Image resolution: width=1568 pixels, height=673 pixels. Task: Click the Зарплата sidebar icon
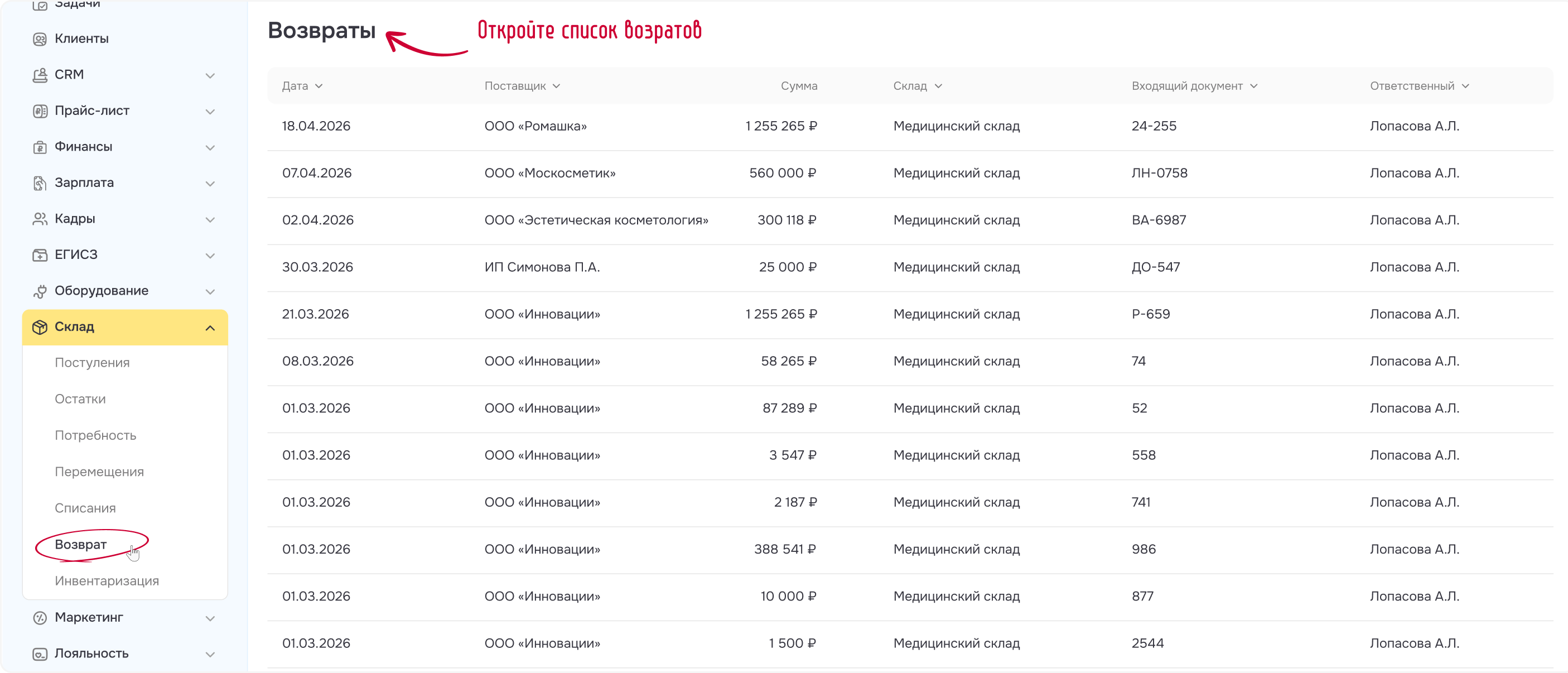pyautogui.click(x=40, y=182)
